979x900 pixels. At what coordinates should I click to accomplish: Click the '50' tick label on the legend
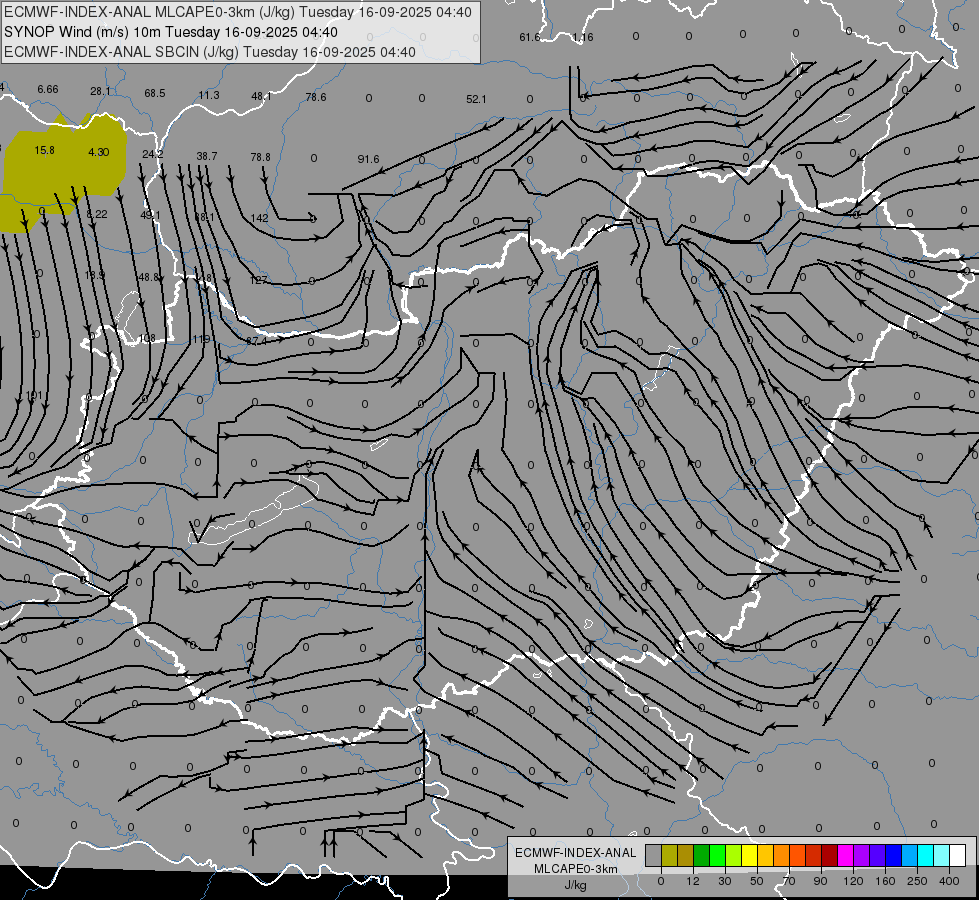pyautogui.click(x=757, y=881)
